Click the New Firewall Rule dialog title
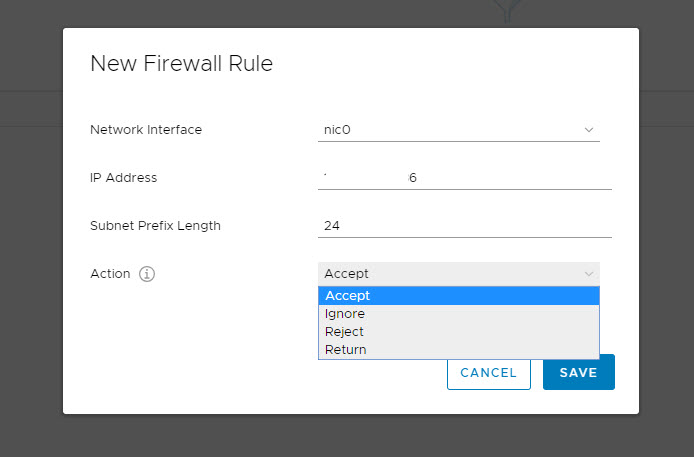This screenshot has height=457, width=694. click(181, 64)
